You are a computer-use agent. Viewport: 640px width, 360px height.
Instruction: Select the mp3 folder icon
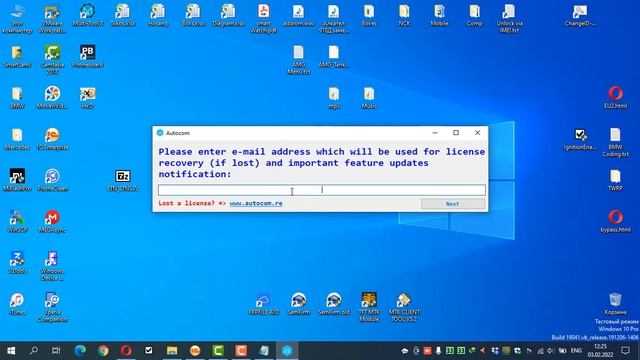pyautogui.click(x=334, y=97)
